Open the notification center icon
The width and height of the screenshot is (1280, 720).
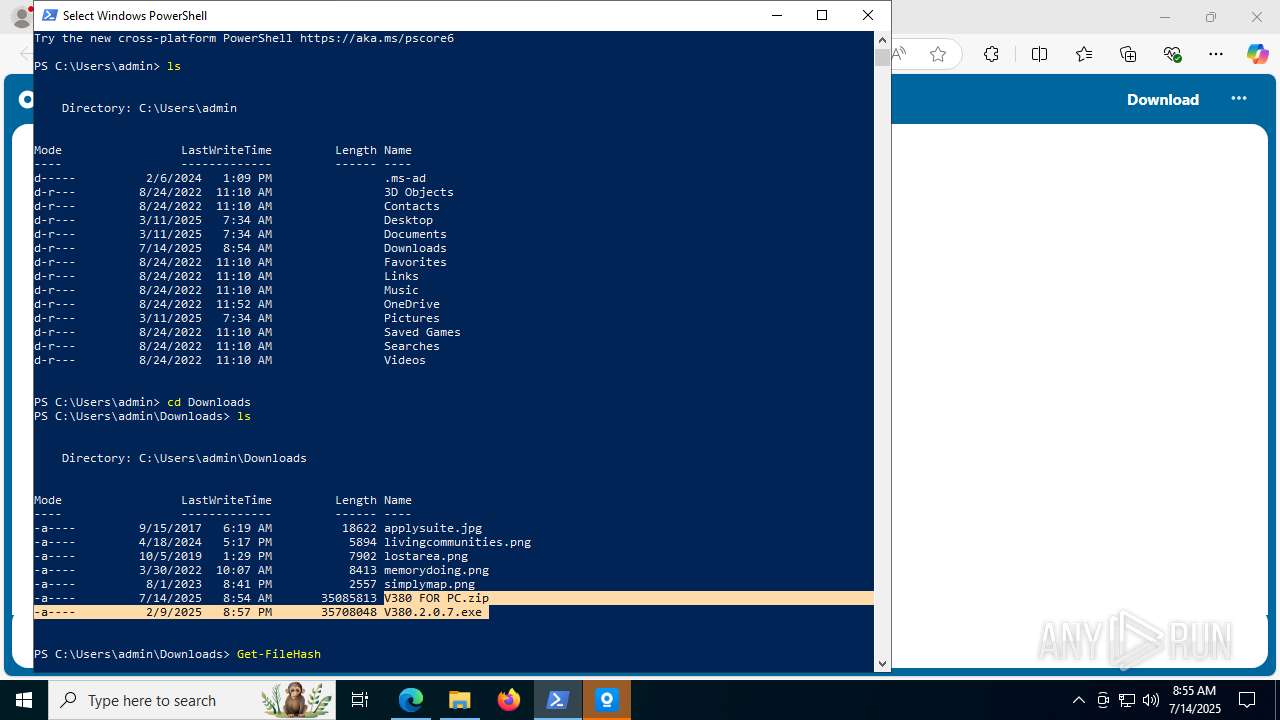point(1247,700)
